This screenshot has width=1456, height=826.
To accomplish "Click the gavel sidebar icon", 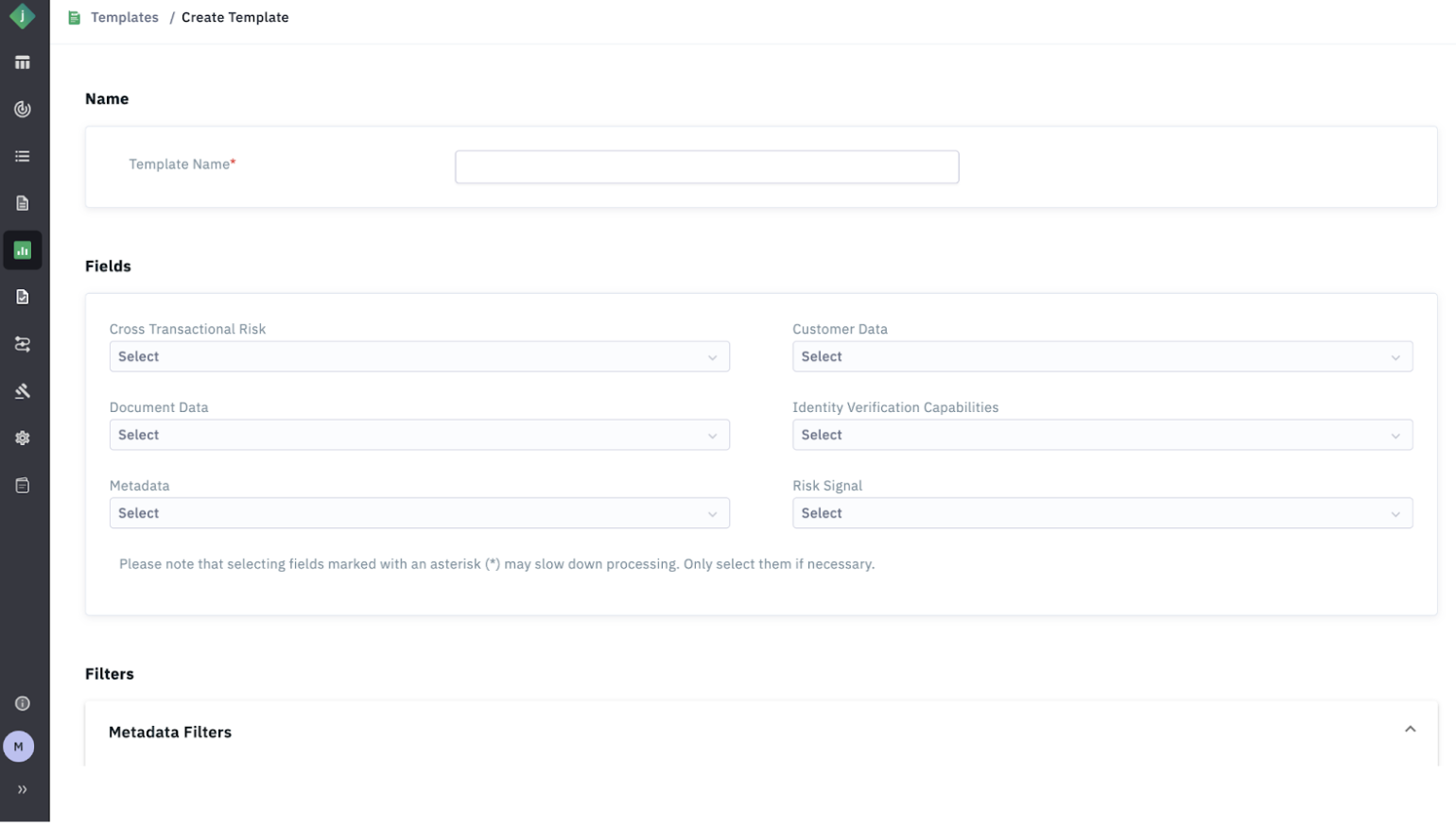I will [23, 391].
